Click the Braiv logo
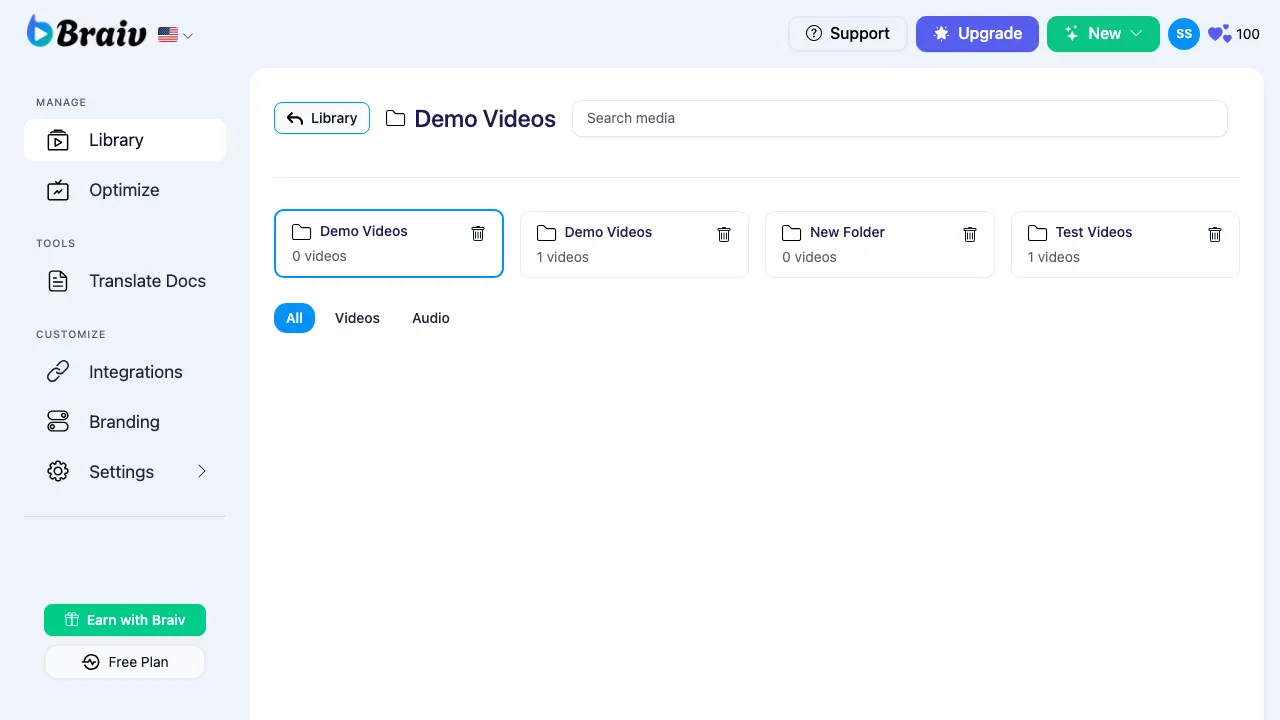 click(87, 32)
